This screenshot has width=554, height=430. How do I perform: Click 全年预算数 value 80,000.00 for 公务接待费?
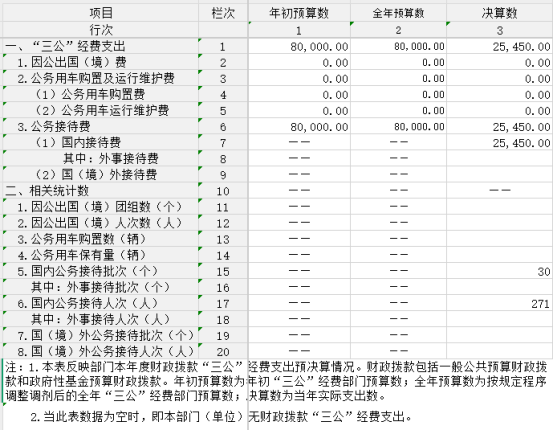pyautogui.click(x=419, y=126)
